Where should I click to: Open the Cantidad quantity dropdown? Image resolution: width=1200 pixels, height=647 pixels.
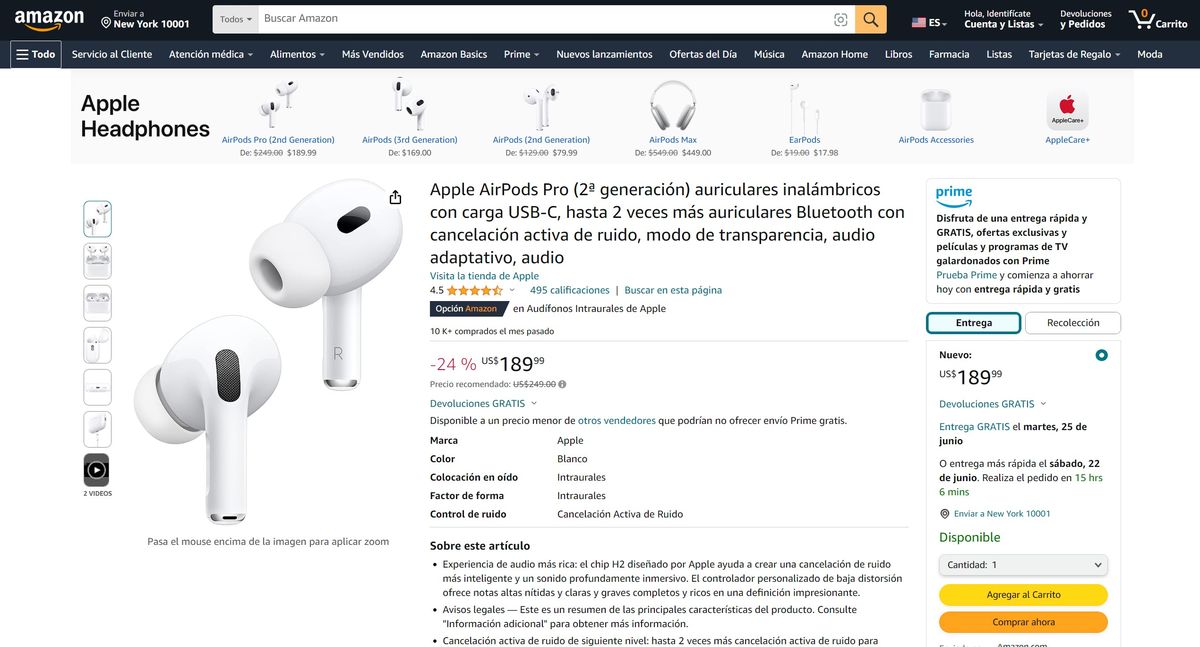(x=1023, y=565)
